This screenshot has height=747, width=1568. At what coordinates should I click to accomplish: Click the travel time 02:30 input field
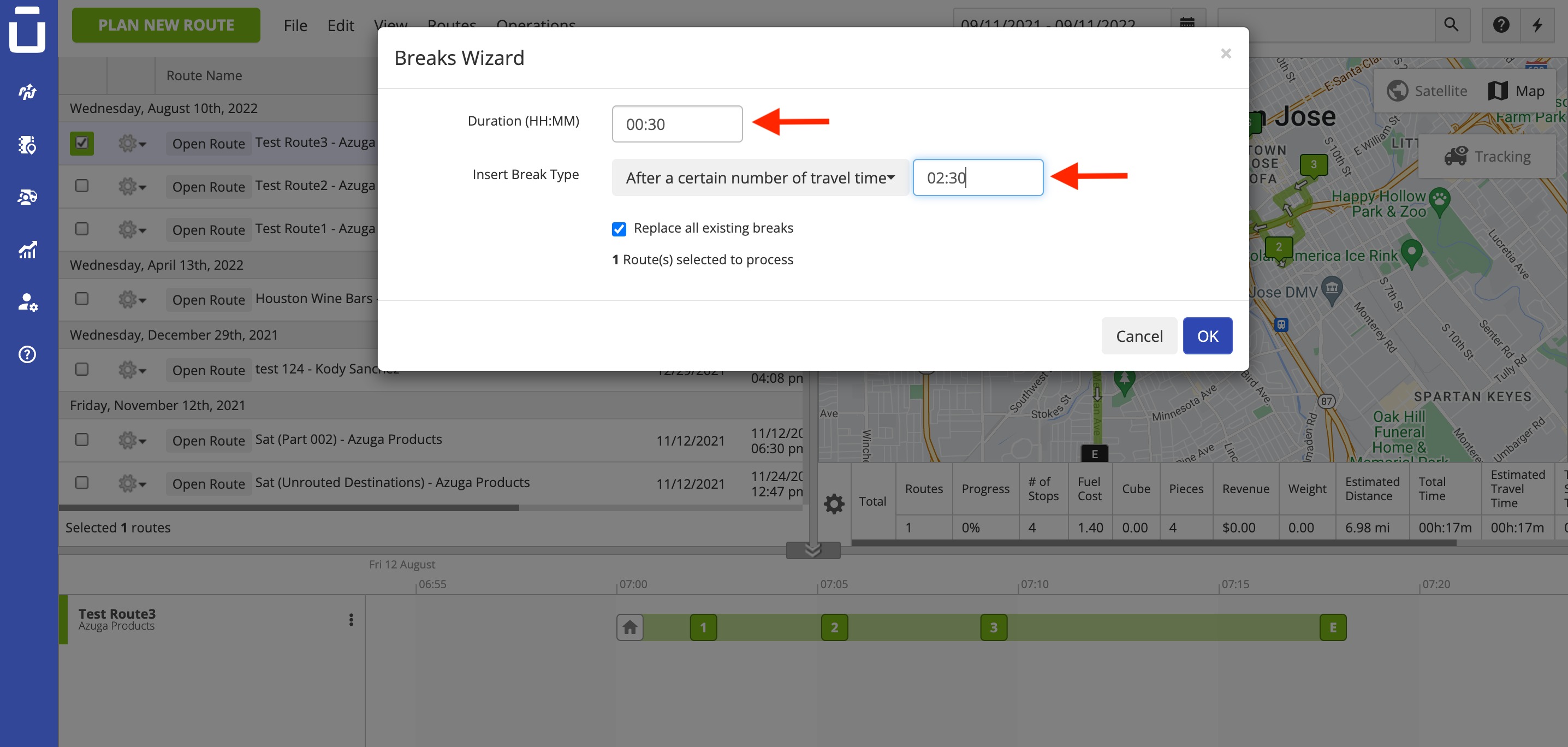978,178
